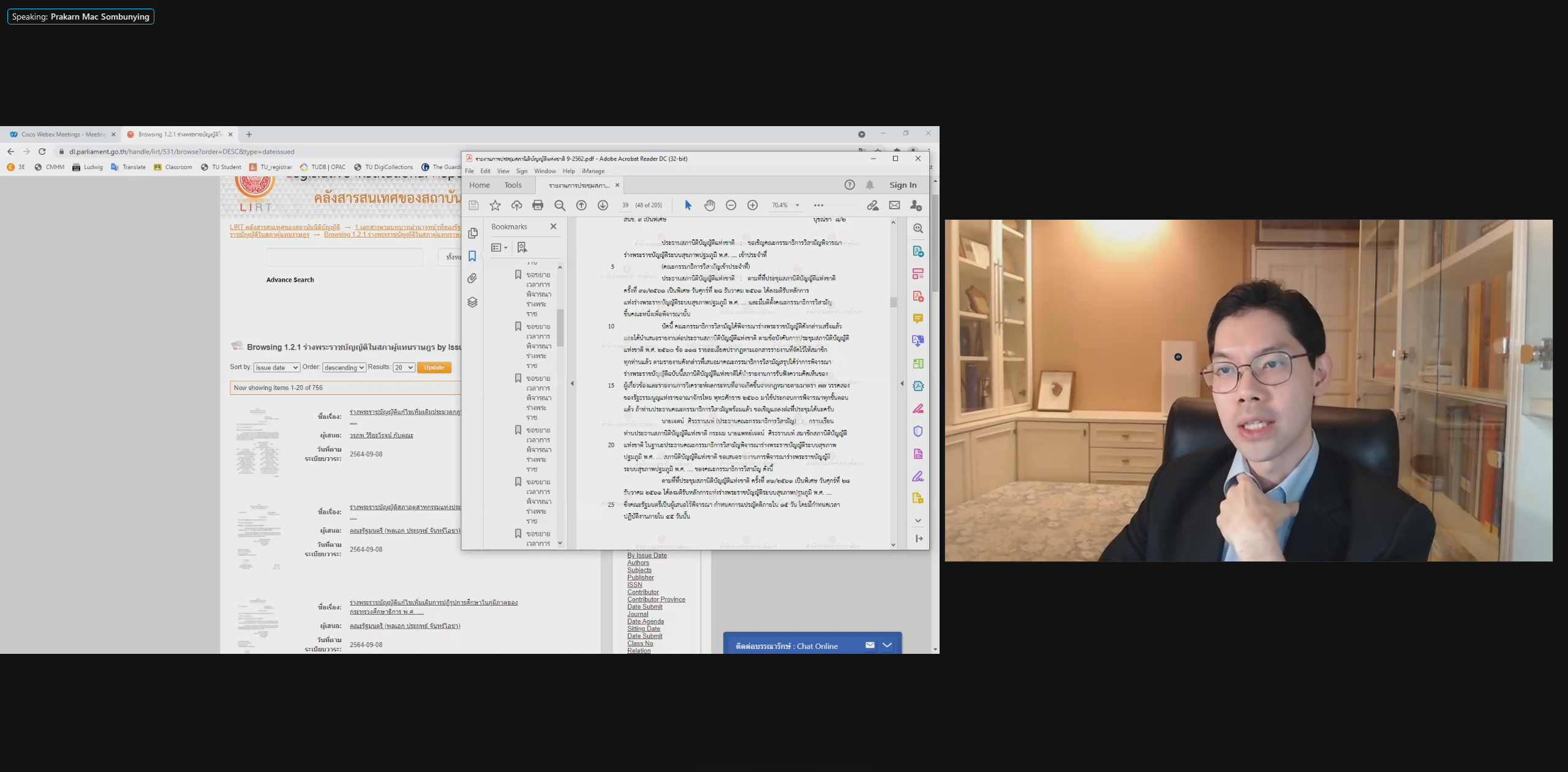The image size is (1568, 772).
Task: Select the Hand pan tool
Action: click(709, 205)
